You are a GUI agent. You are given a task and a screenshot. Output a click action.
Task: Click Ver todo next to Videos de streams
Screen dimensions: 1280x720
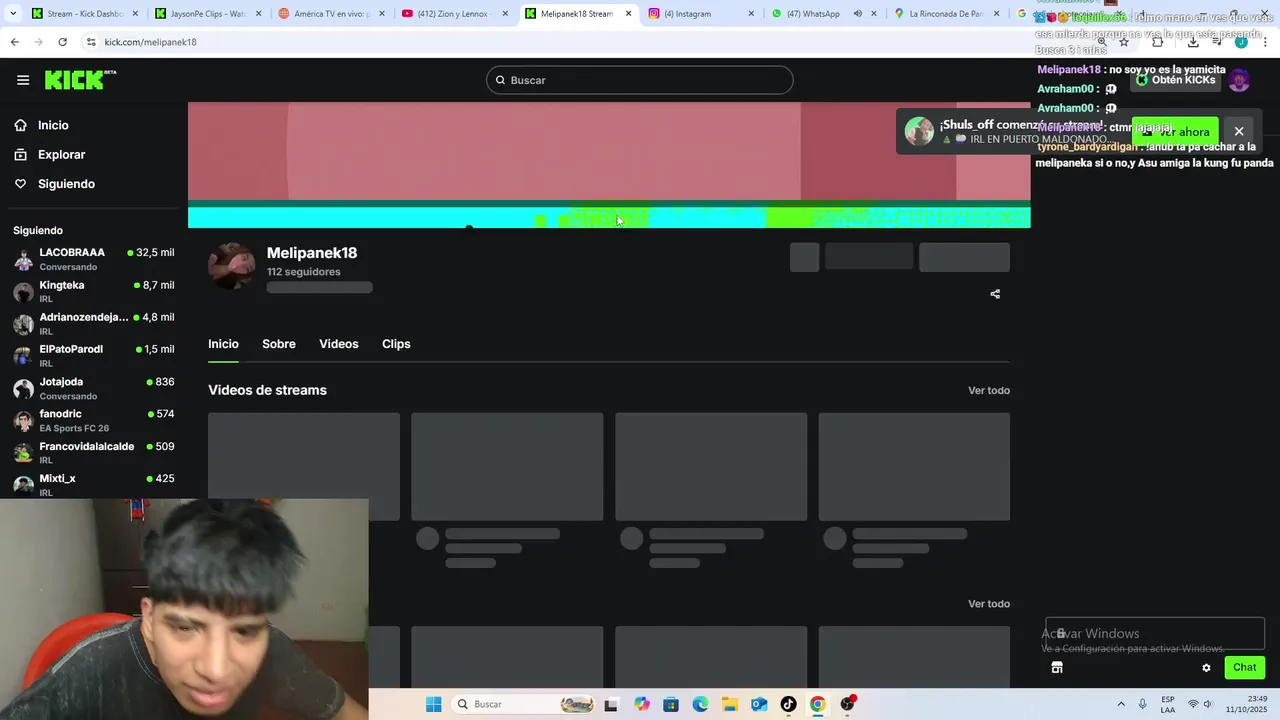(x=989, y=390)
